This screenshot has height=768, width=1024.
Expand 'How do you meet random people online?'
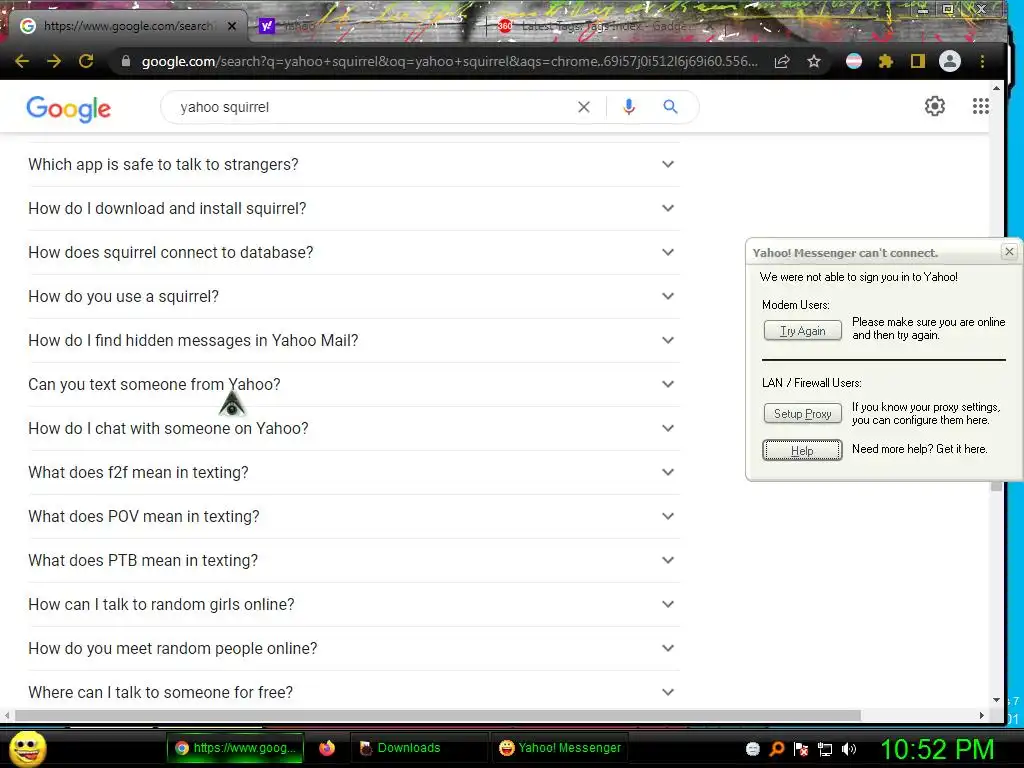[x=353, y=648]
